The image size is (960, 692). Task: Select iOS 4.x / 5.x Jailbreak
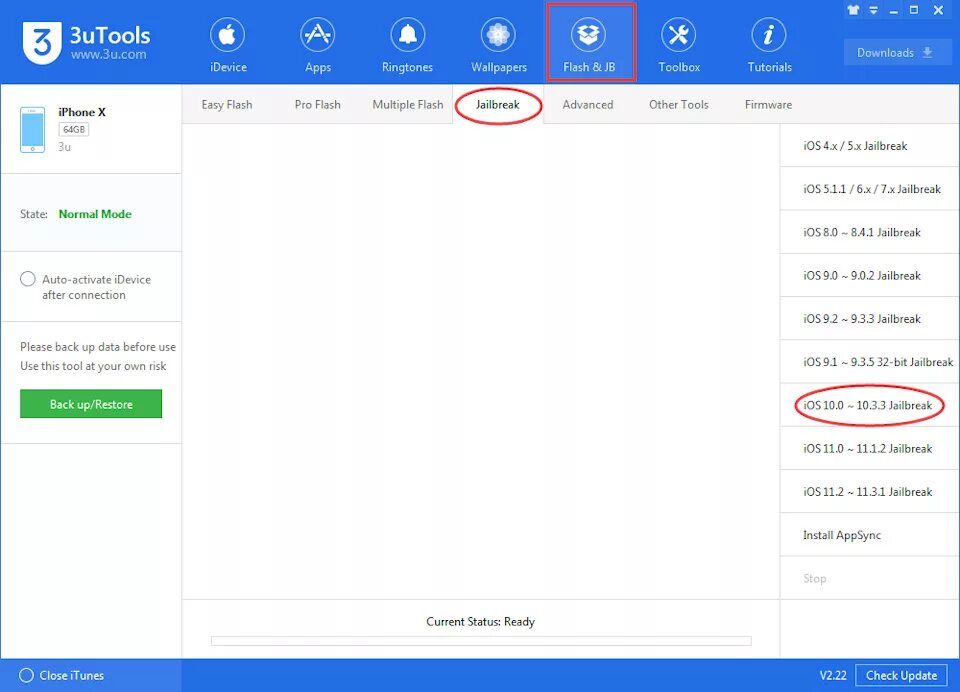[869, 146]
